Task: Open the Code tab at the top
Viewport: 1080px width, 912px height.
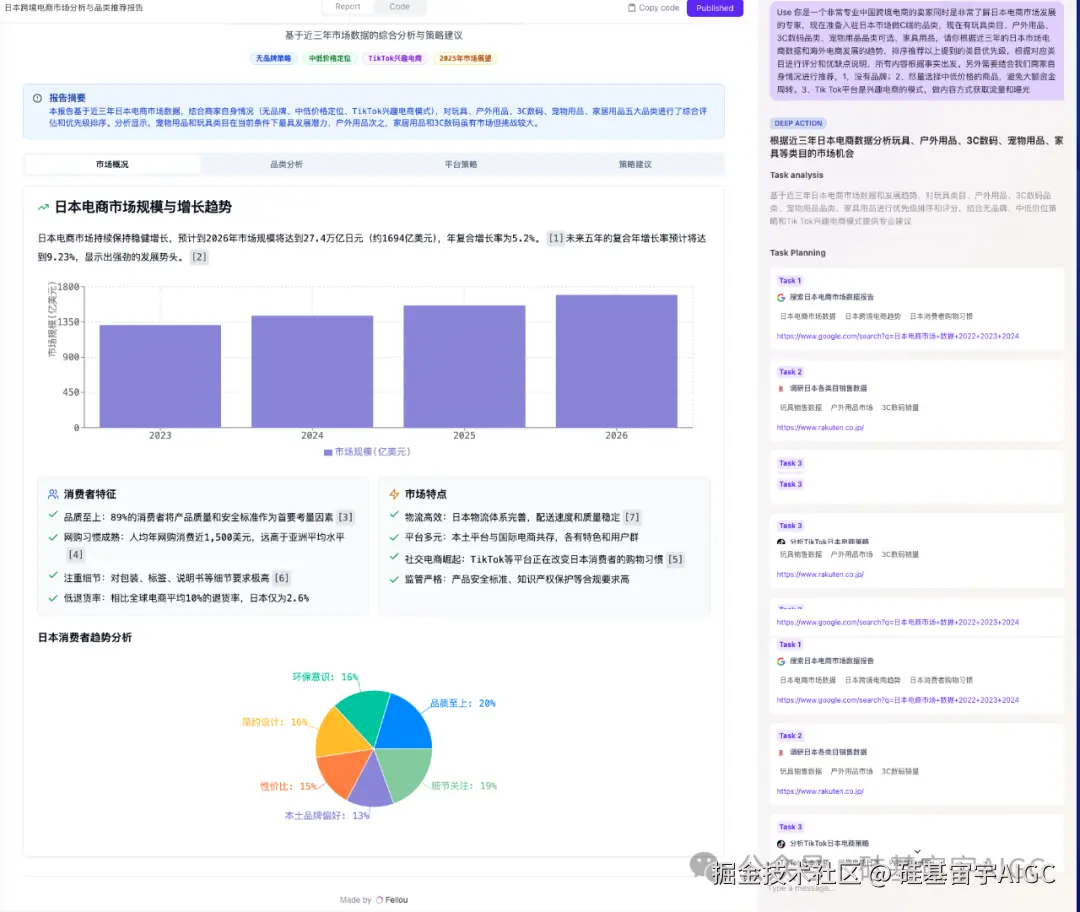Action: pos(399,6)
